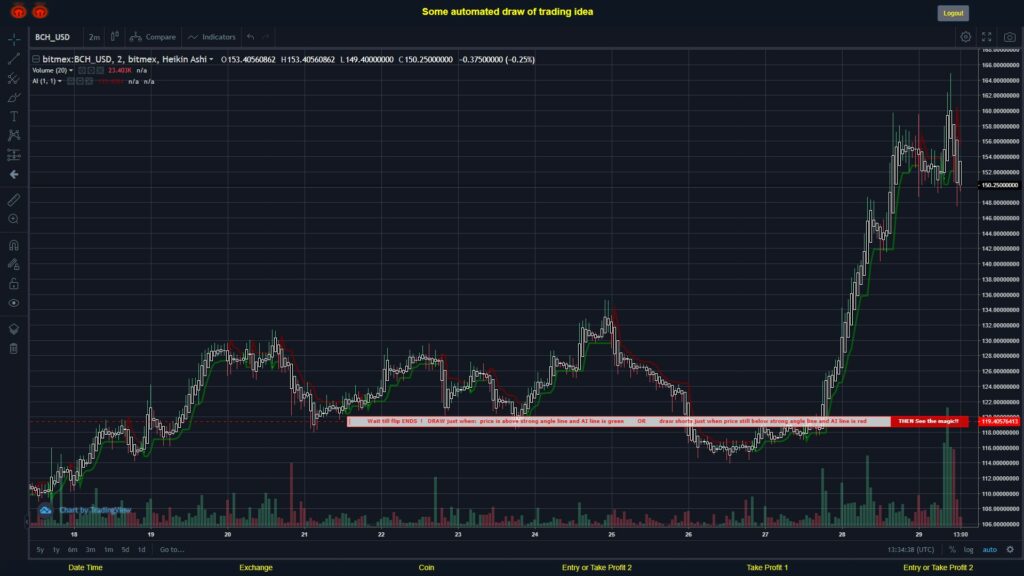
Task: Toggle percentage scale (%)
Action: coord(952,550)
